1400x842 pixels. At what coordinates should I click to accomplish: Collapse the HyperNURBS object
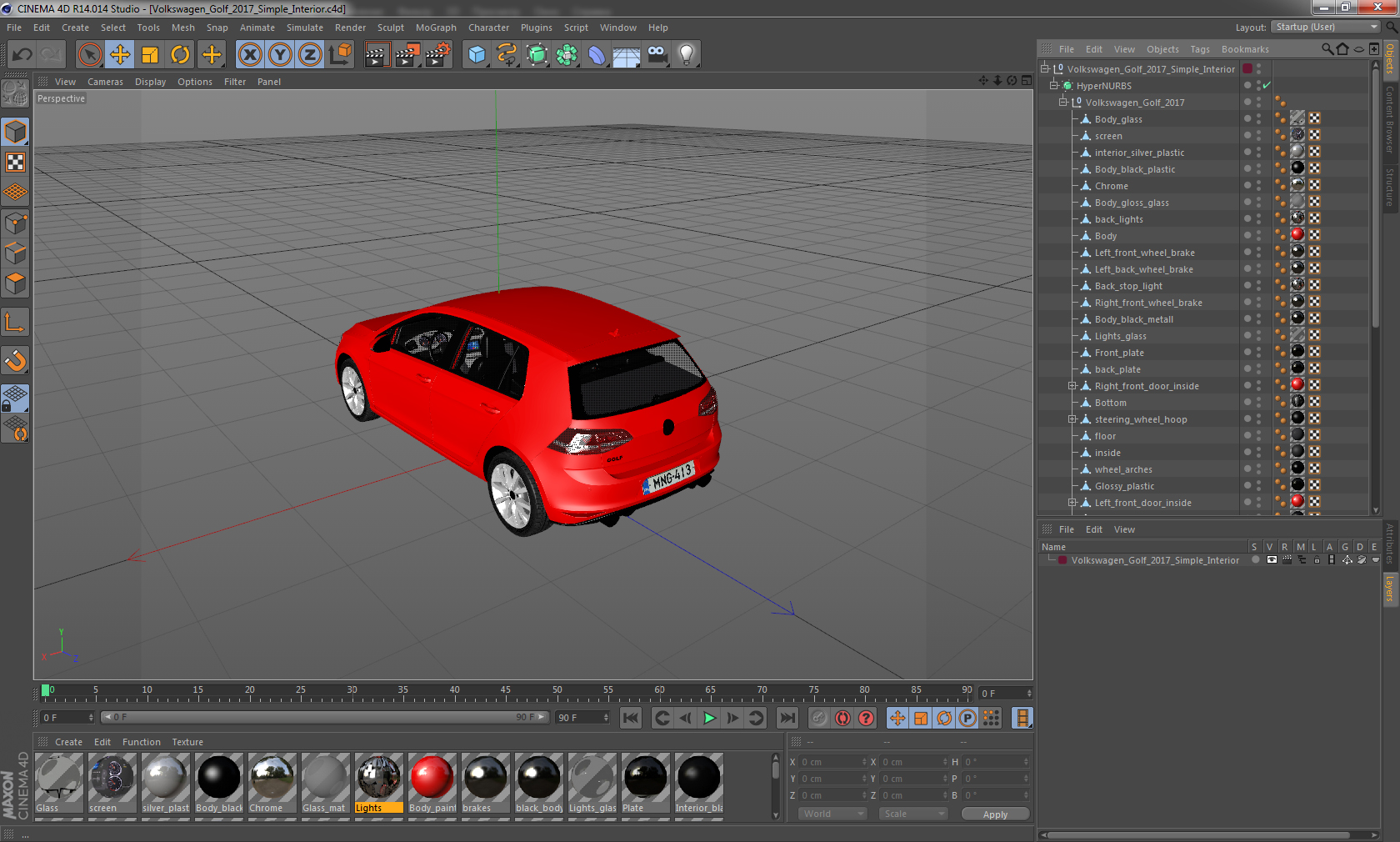pyautogui.click(x=1053, y=86)
